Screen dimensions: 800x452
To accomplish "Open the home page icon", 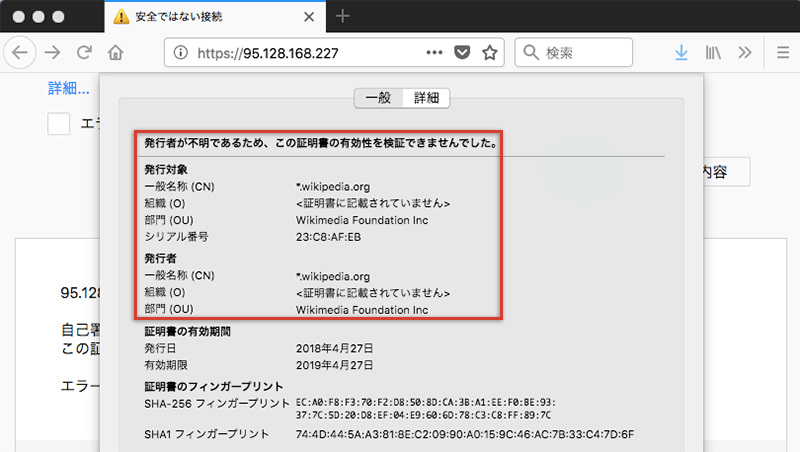I will point(116,52).
